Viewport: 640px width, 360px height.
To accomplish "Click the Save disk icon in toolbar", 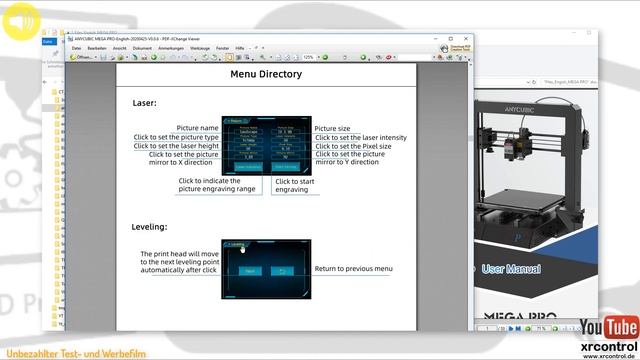I will 103,57.
